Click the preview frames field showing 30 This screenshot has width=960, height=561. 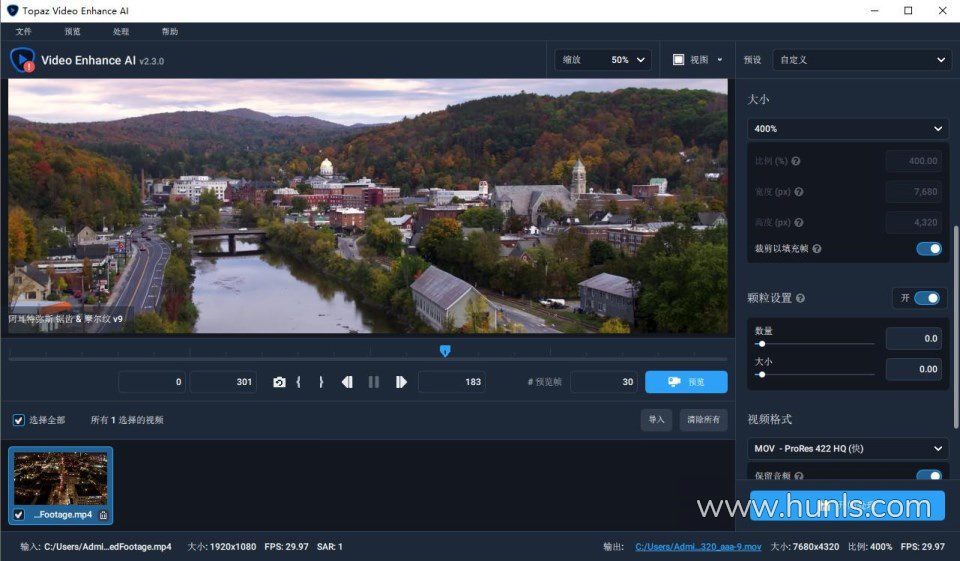click(604, 382)
